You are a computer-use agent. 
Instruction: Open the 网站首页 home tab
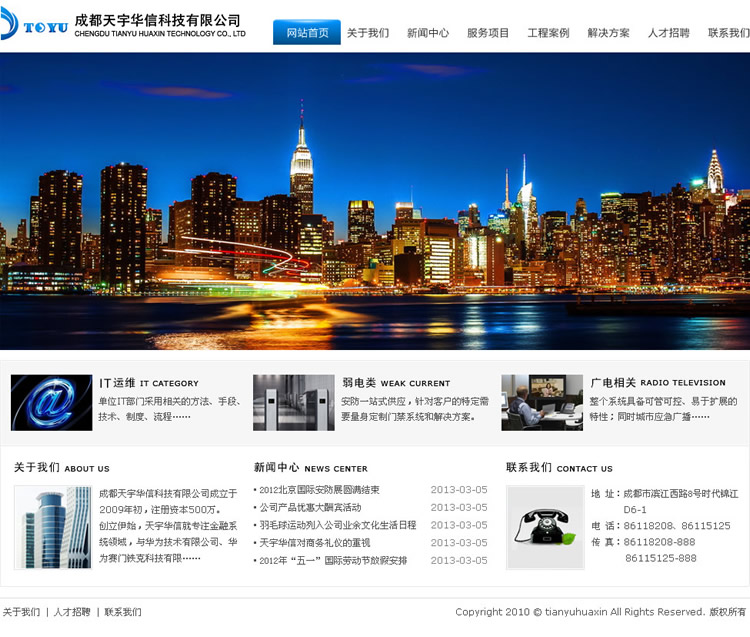click(307, 33)
